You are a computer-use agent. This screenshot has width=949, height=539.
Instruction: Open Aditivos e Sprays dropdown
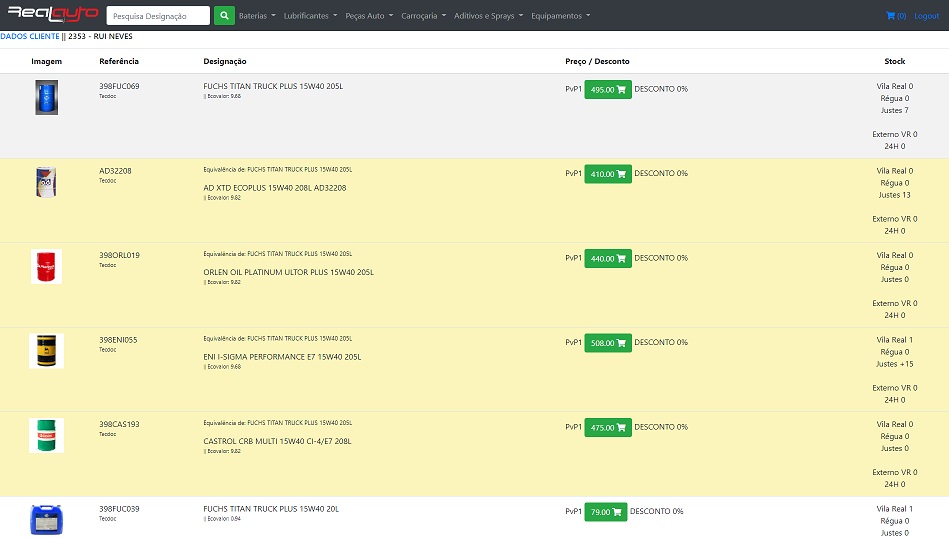[488, 16]
